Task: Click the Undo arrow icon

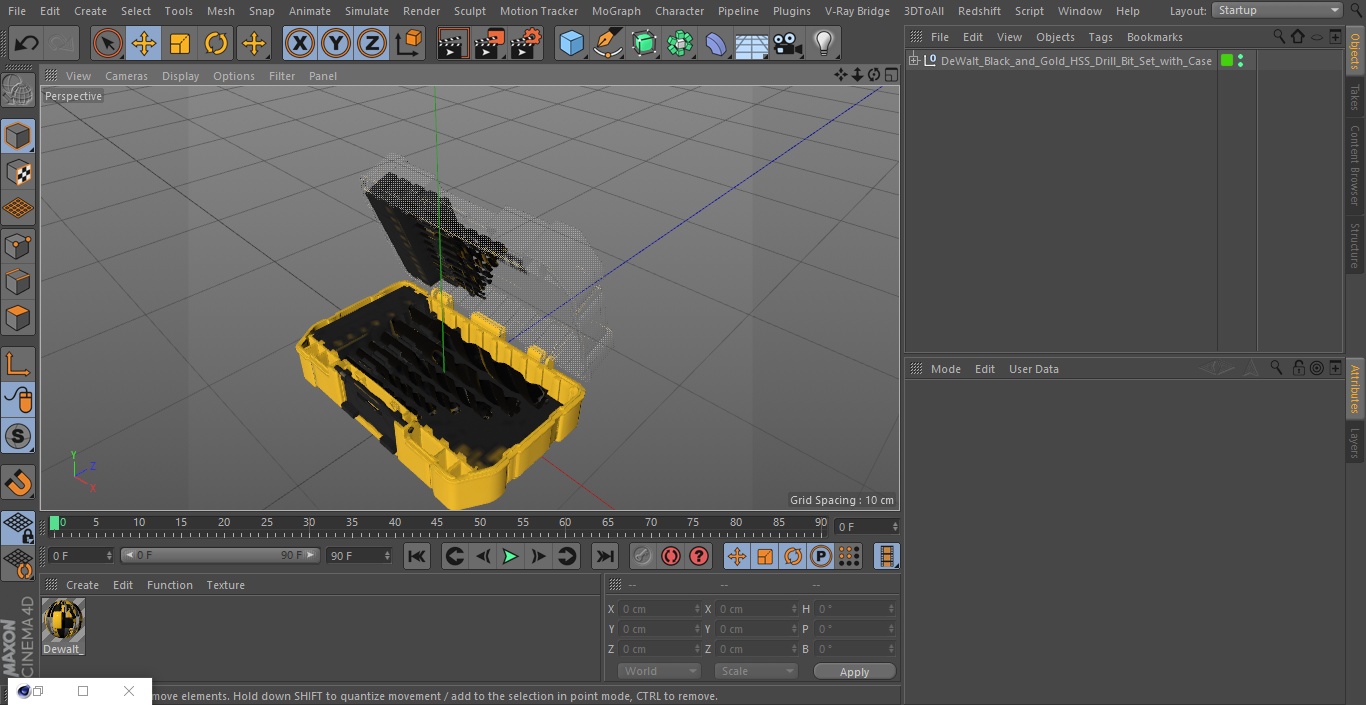Action: [26, 43]
